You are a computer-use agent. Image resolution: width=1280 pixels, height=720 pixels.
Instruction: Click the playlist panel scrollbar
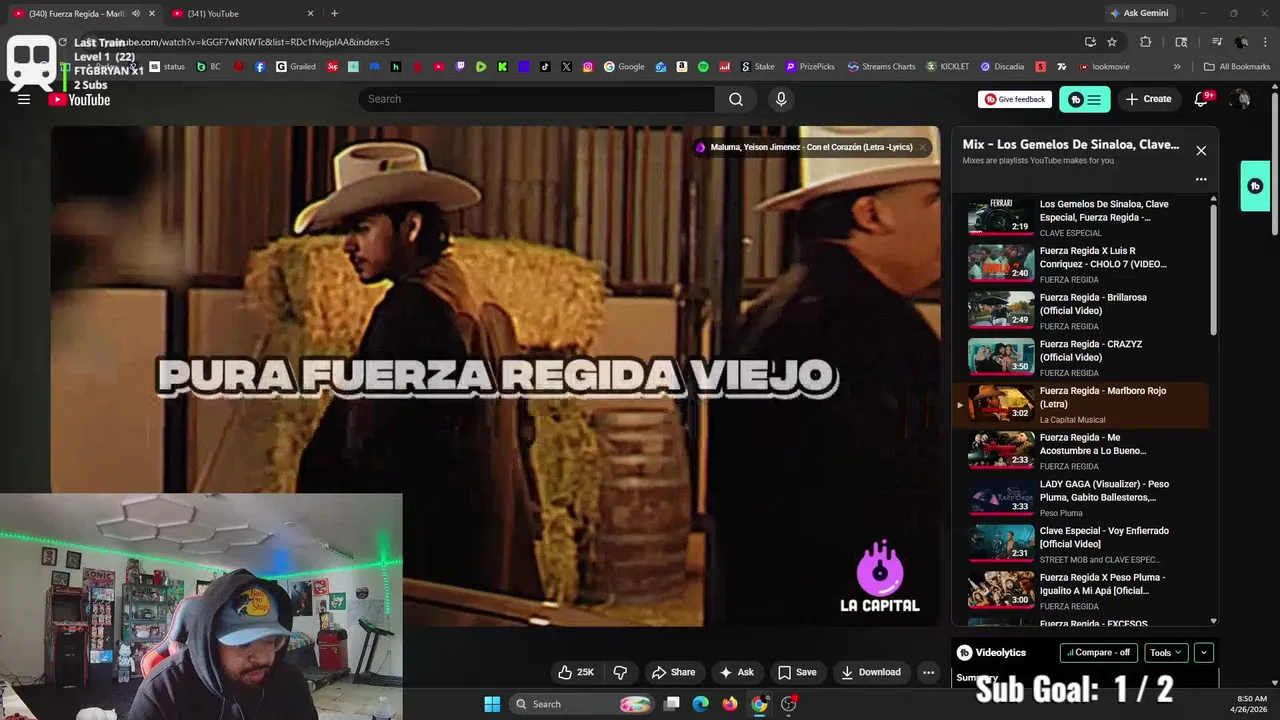(1214, 270)
